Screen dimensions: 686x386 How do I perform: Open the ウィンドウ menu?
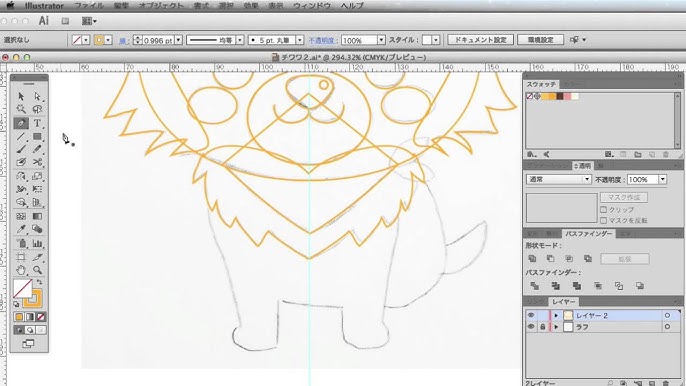tap(312, 6)
